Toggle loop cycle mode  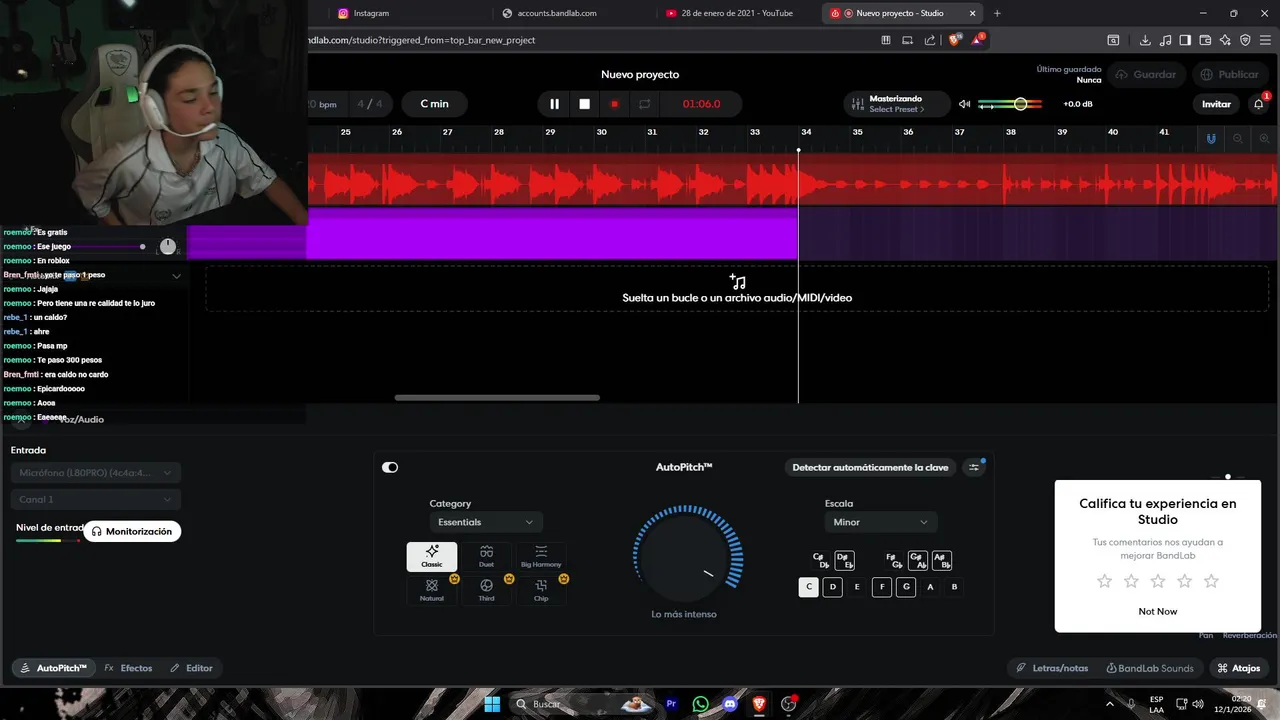pos(645,104)
